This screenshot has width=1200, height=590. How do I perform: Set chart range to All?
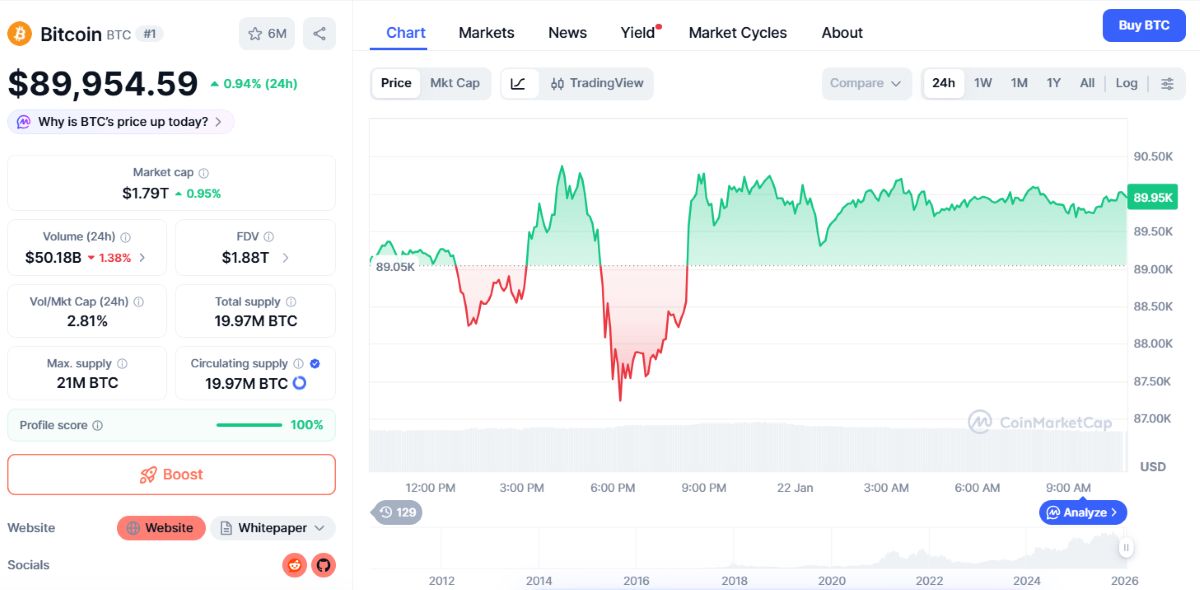1087,83
